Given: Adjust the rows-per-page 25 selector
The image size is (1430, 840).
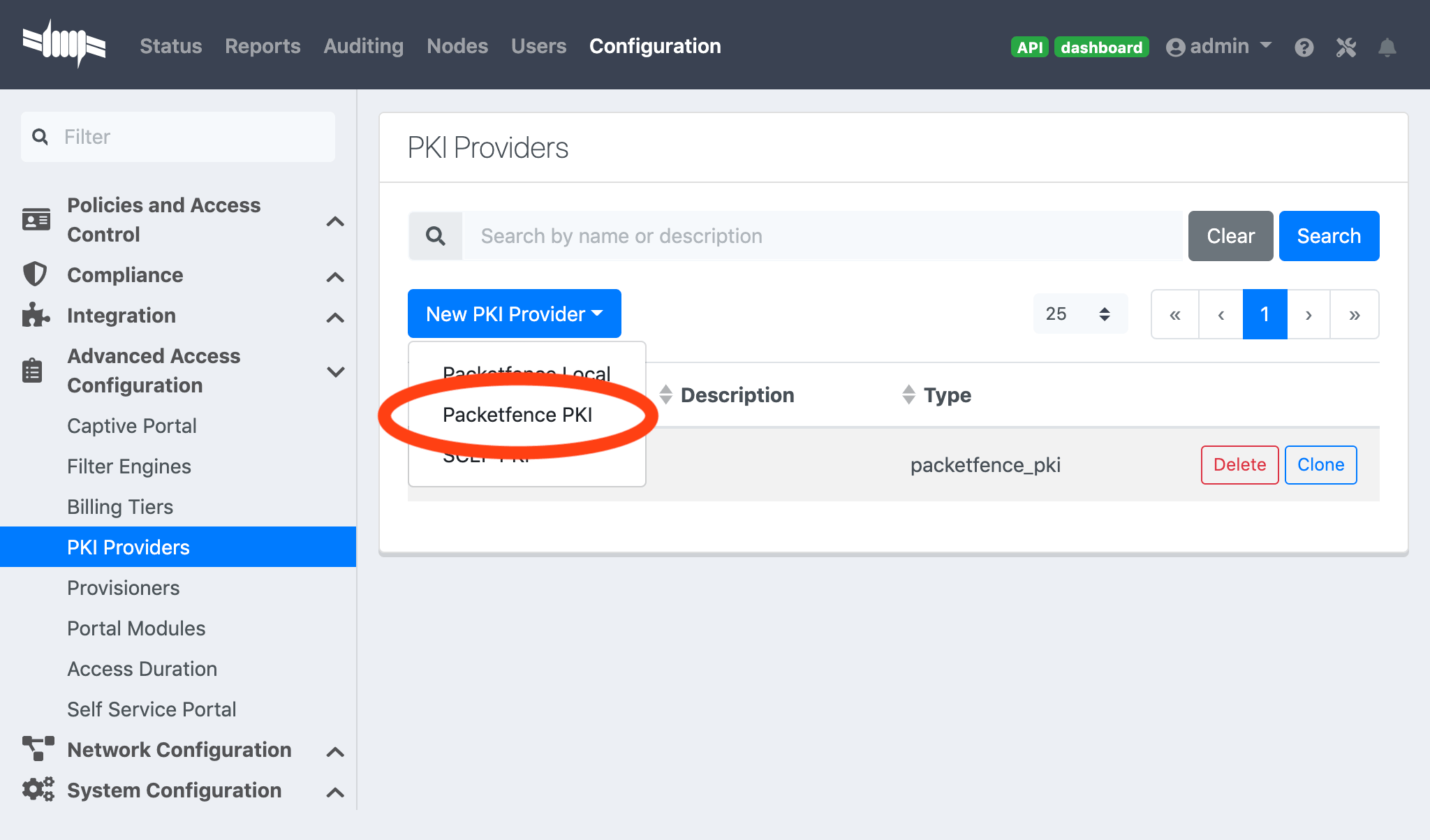Looking at the screenshot, I should coord(1079,314).
